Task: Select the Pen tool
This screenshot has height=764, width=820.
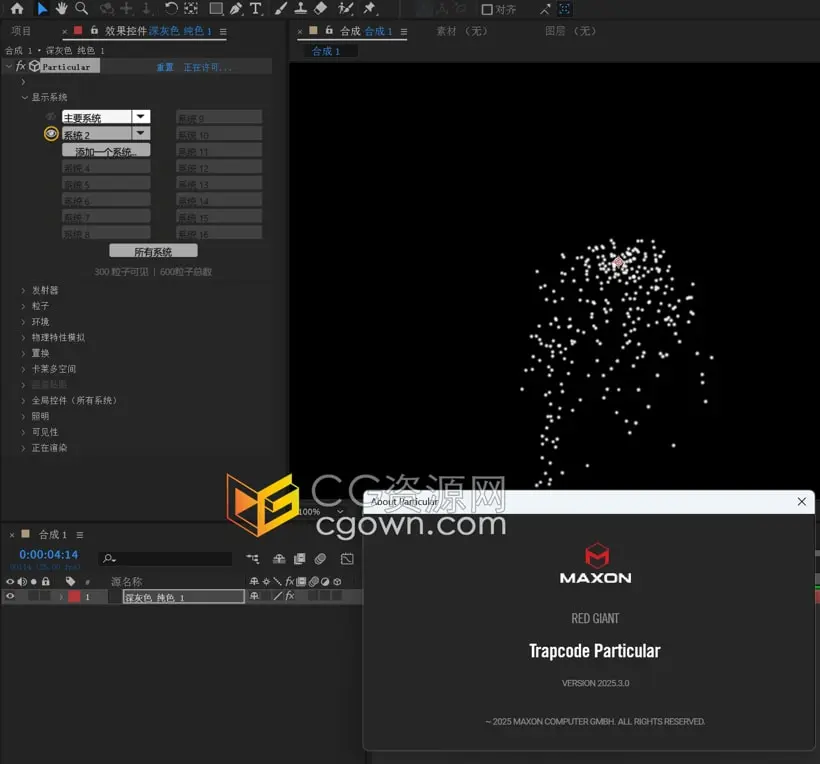Action: 236,8
